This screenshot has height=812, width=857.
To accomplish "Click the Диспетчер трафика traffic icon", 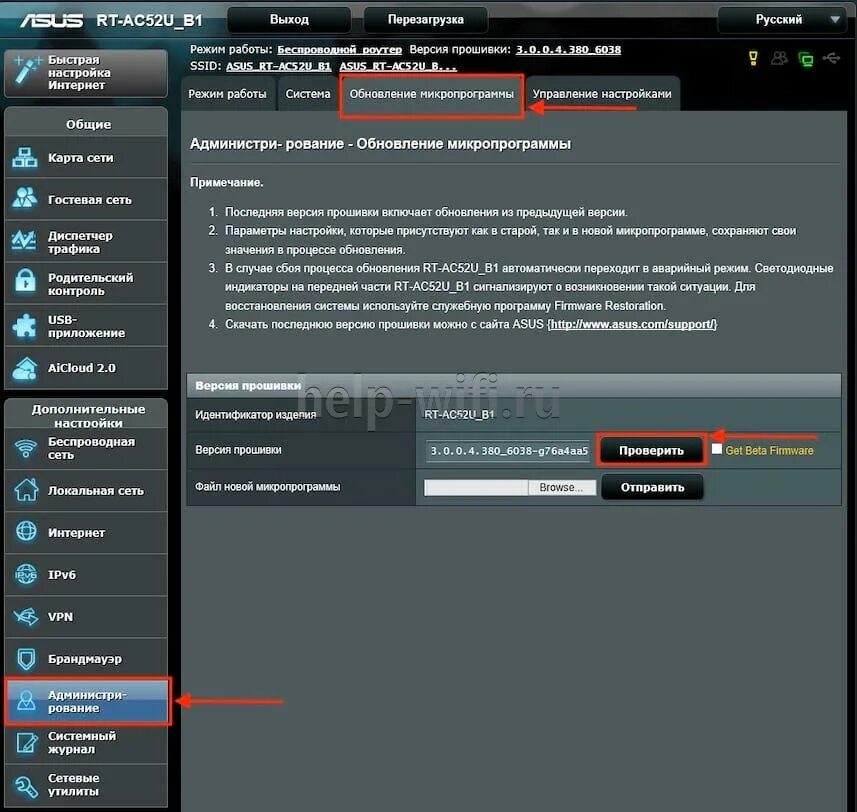I will coord(25,240).
